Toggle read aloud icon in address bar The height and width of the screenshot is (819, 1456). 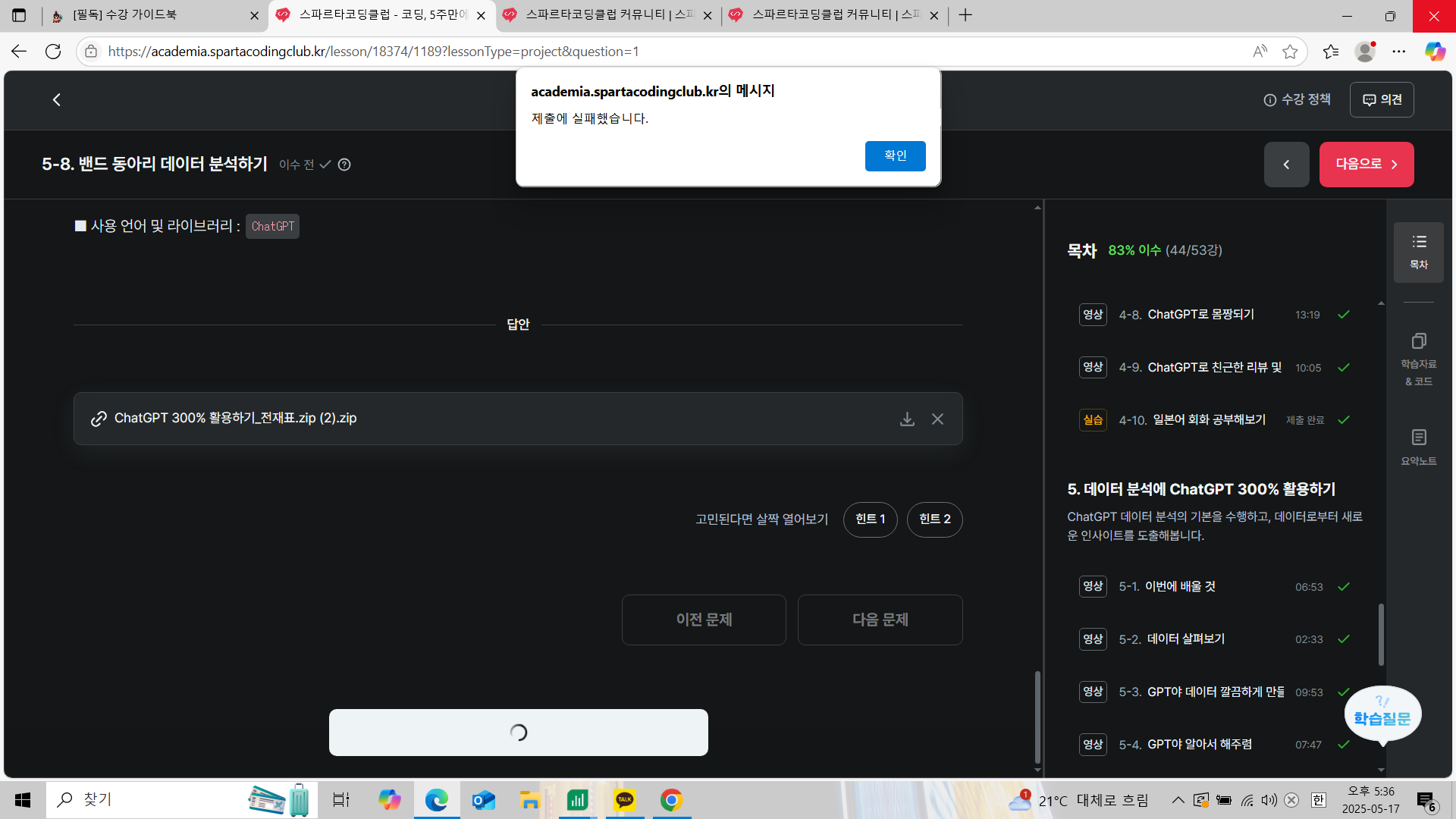click(1260, 51)
